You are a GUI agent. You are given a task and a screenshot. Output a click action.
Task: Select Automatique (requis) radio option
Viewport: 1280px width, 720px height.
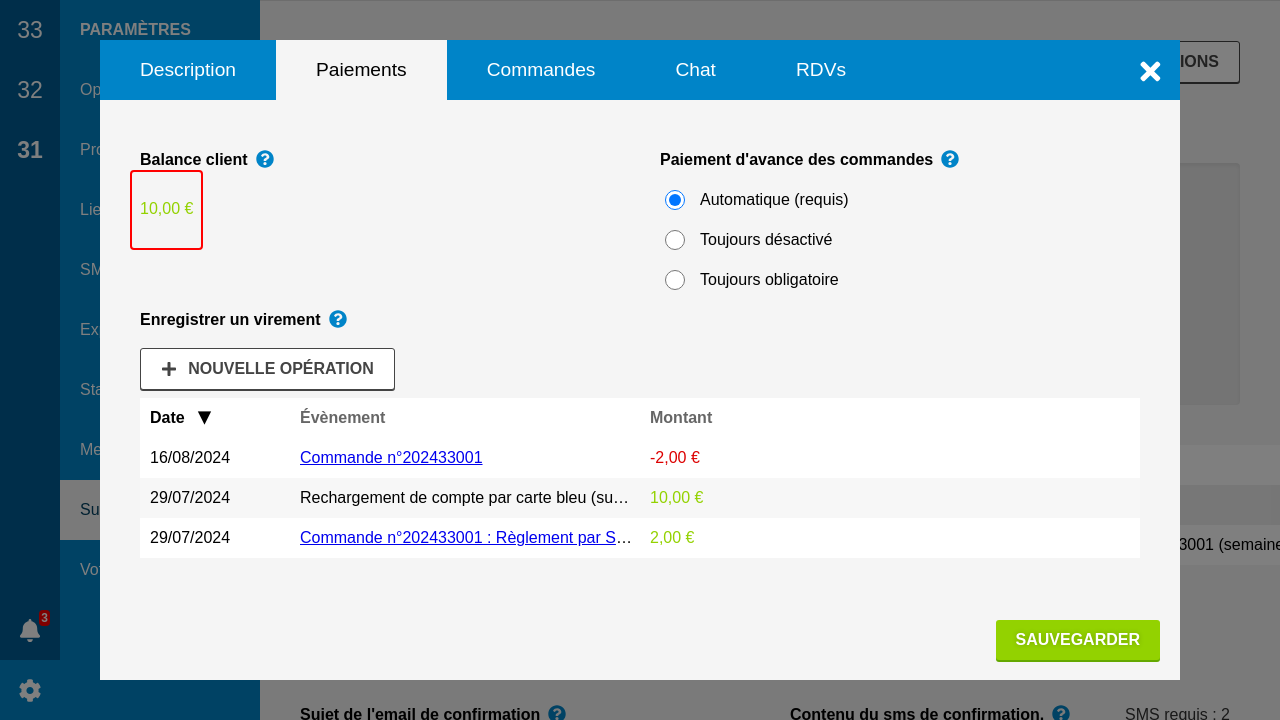point(675,200)
